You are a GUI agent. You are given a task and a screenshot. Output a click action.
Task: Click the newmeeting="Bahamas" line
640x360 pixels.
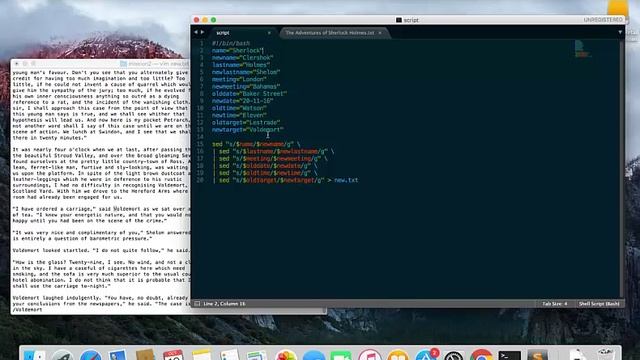[x=246, y=87]
